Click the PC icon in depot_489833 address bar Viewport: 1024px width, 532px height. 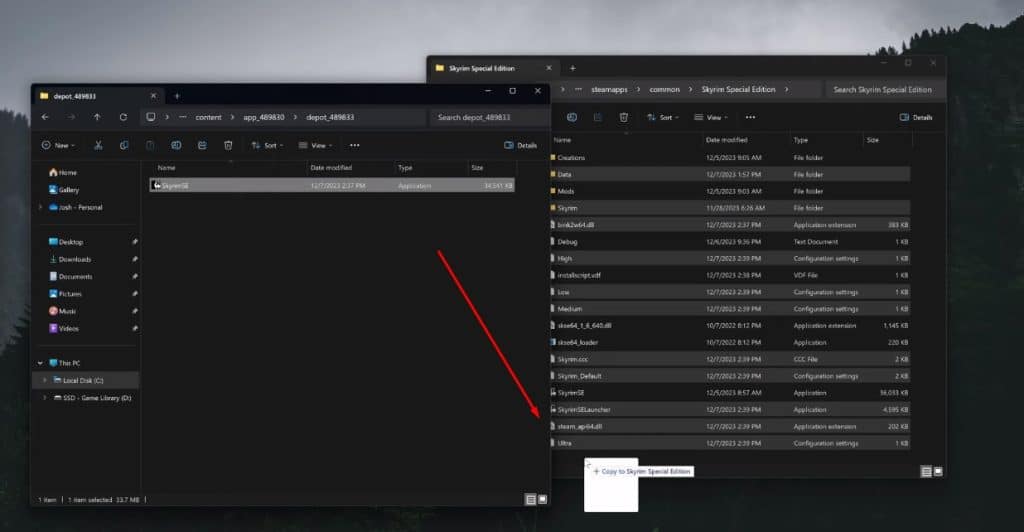coord(151,117)
